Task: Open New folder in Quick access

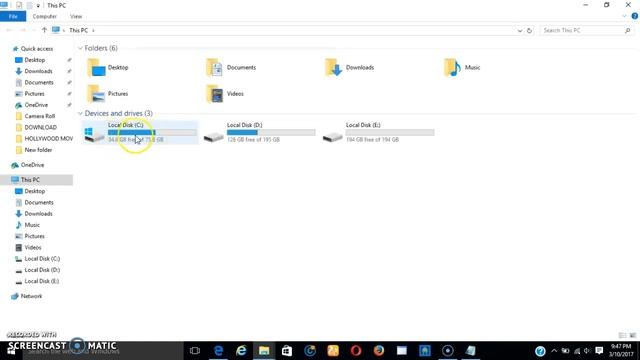Action: 38,150
